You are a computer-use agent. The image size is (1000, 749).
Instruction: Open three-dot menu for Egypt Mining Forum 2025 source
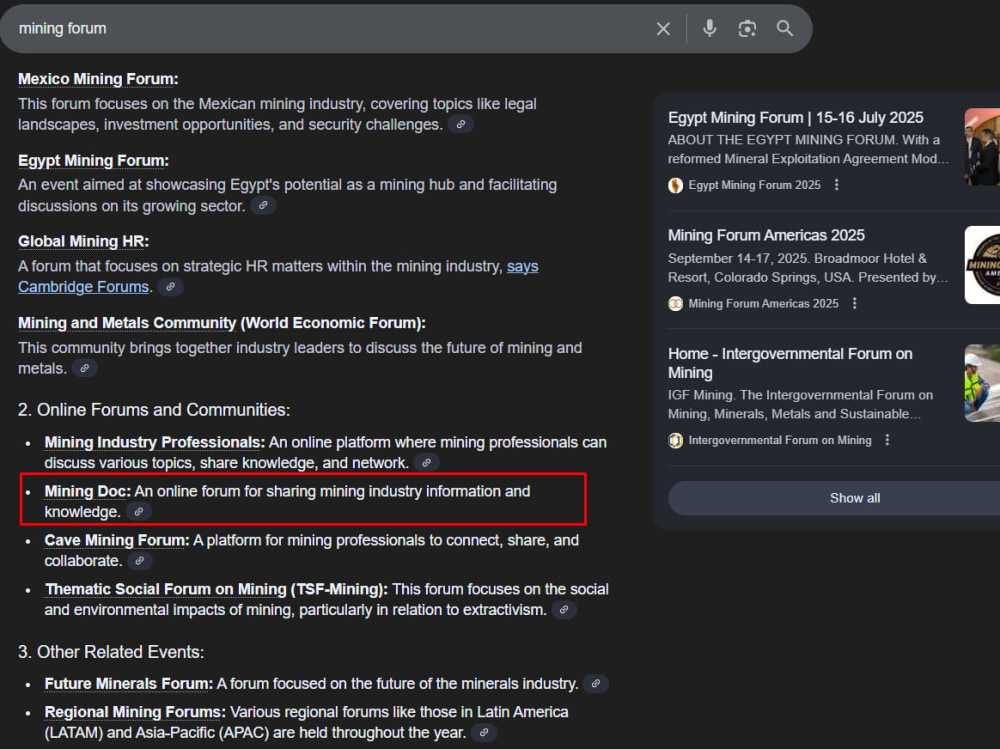tap(837, 185)
